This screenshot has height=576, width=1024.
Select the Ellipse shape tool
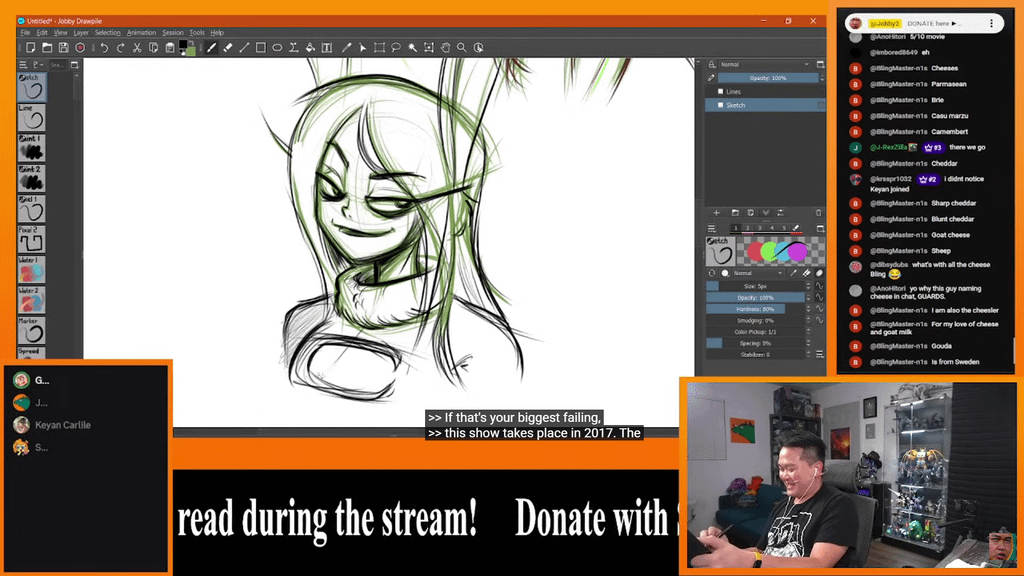tap(277, 48)
